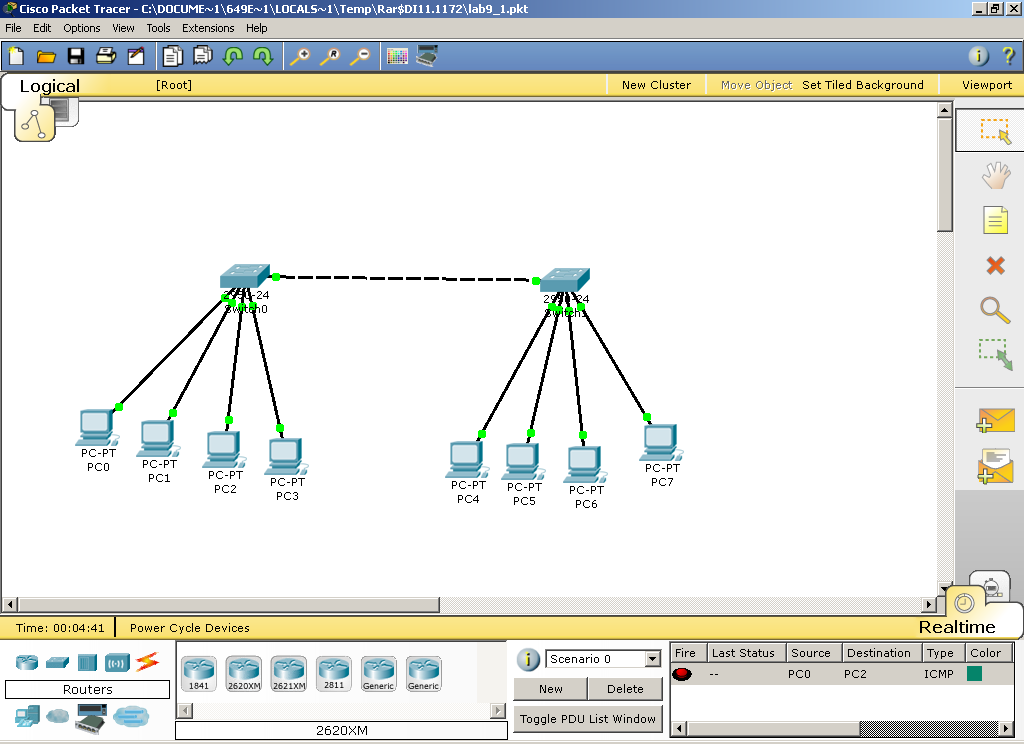Open the Help menu
The width and height of the screenshot is (1024, 744).
257,28
